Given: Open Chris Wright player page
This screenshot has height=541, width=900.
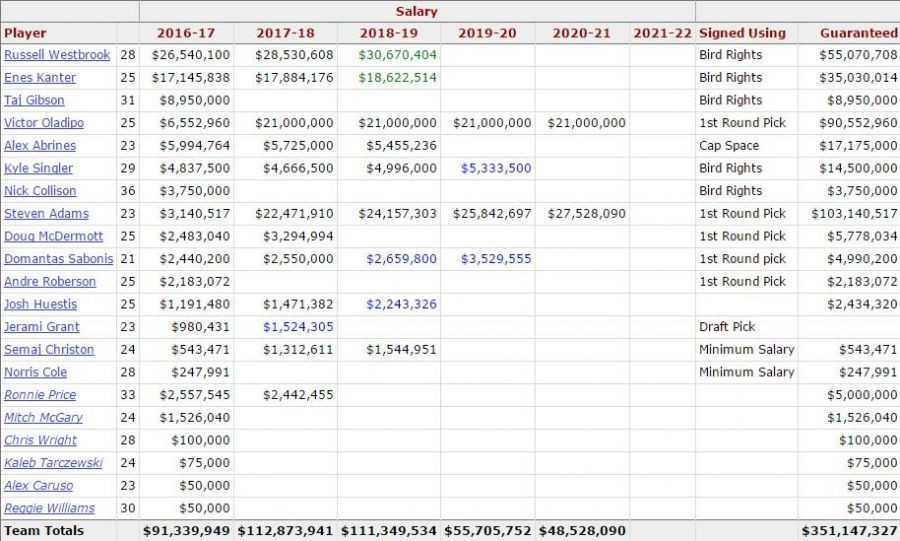Looking at the screenshot, I should tap(40, 440).
